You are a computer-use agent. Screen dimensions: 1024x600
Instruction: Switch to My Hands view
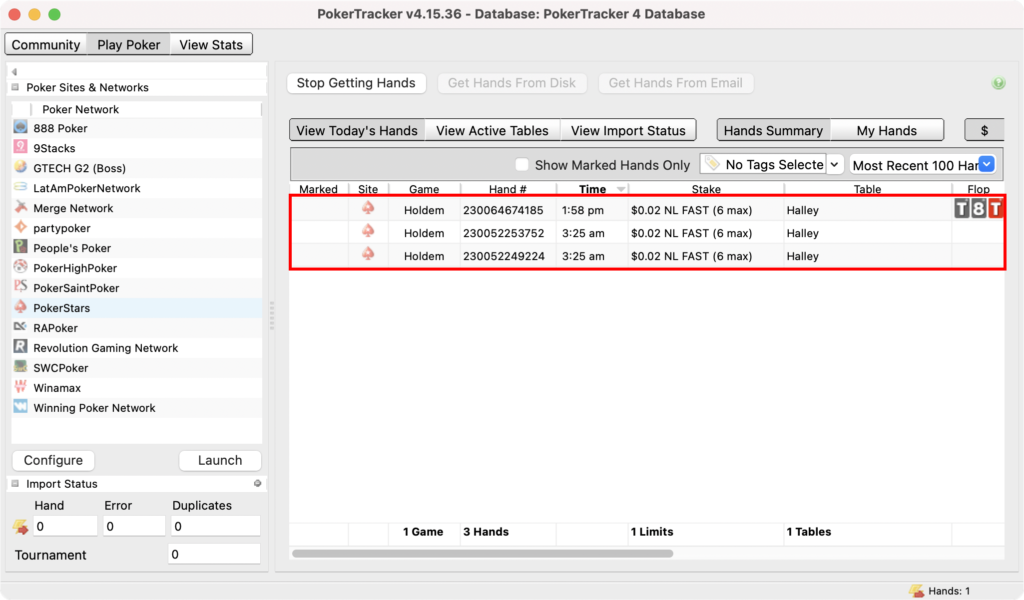coord(887,131)
